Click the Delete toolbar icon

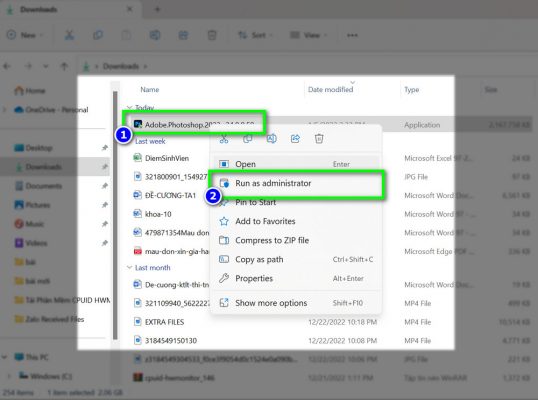coord(212,35)
